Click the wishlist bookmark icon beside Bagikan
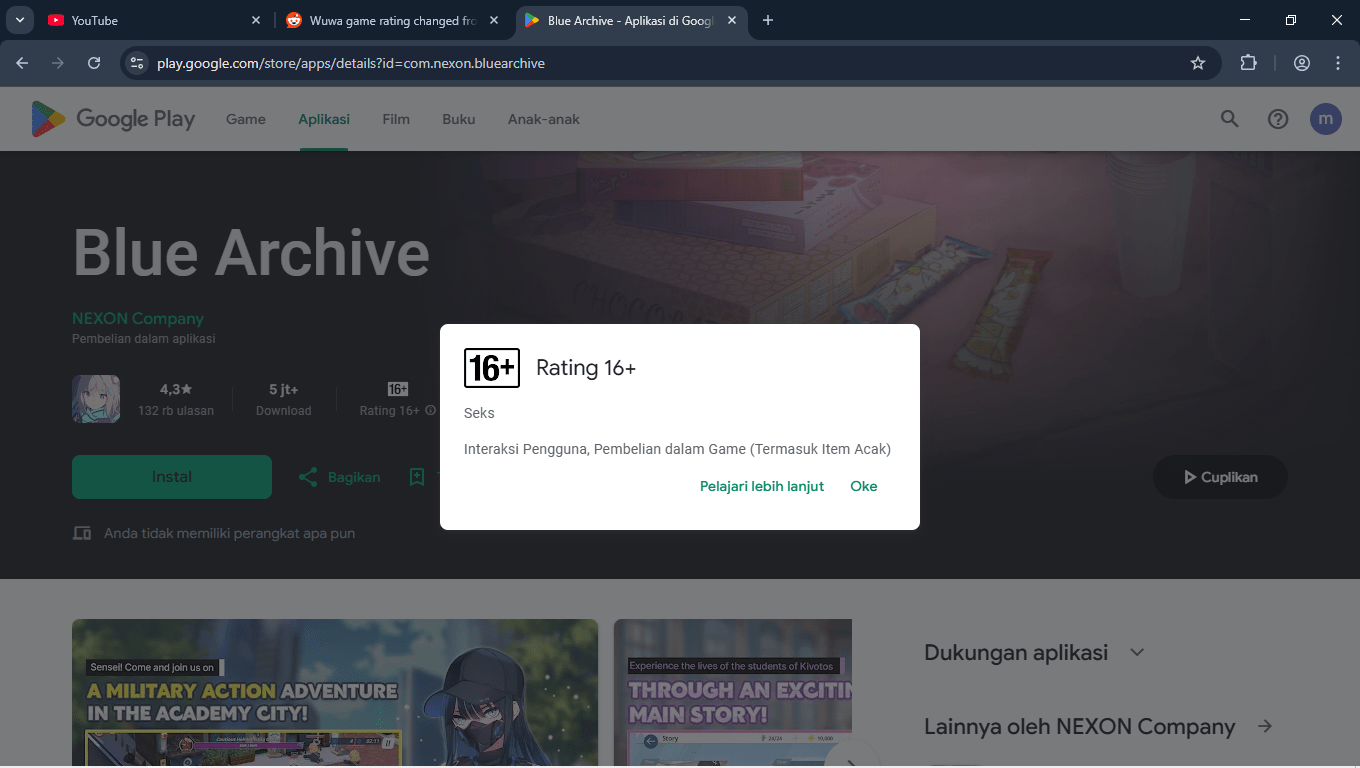 pyautogui.click(x=417, y=477)
